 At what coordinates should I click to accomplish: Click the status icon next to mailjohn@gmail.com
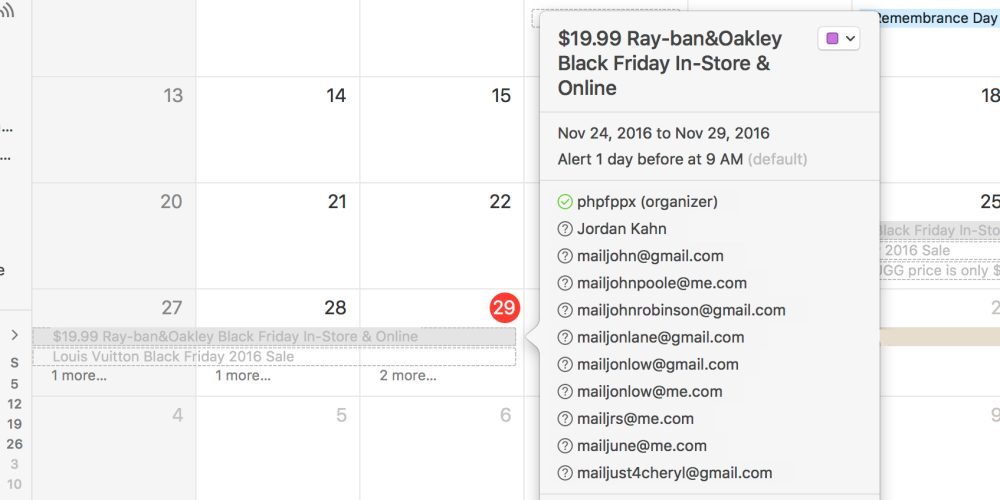tap(565, 256)
